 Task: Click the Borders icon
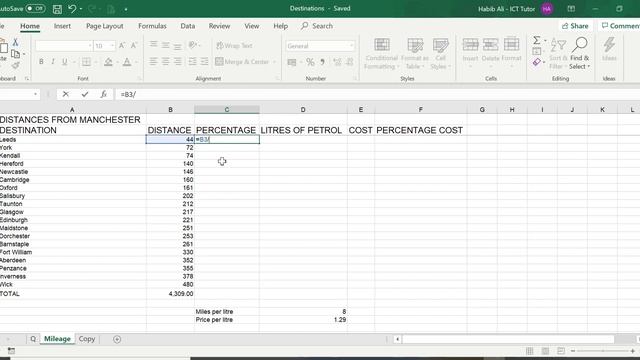[86, 62]
